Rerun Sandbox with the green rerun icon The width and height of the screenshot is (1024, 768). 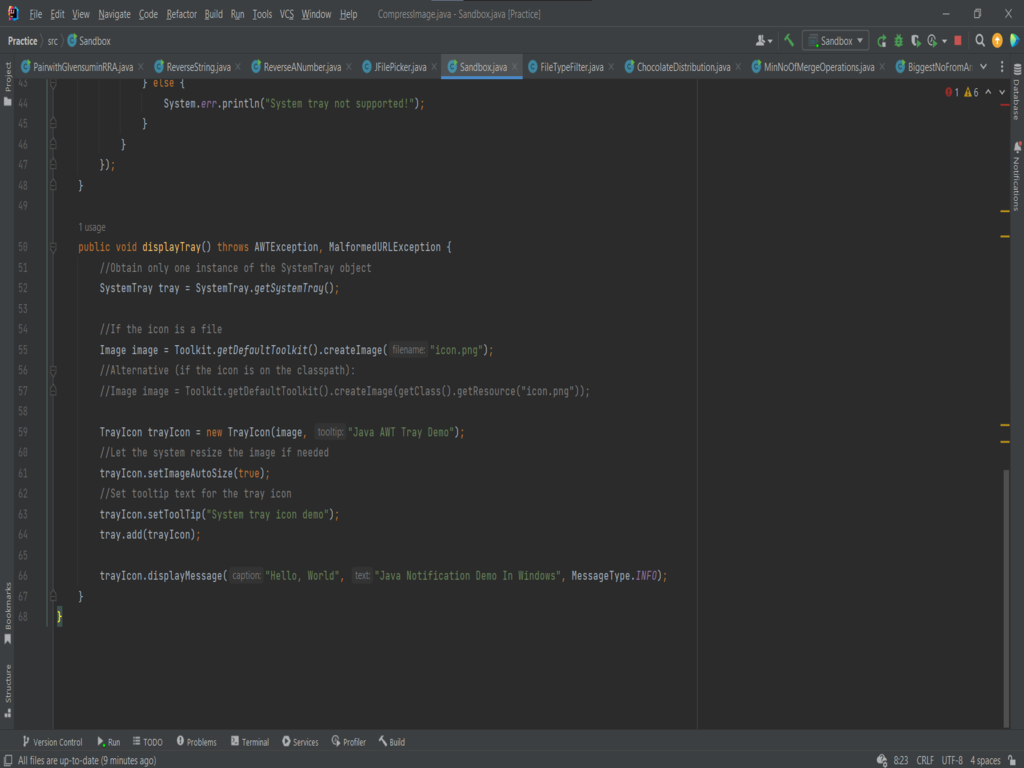[x=882, y=40]
